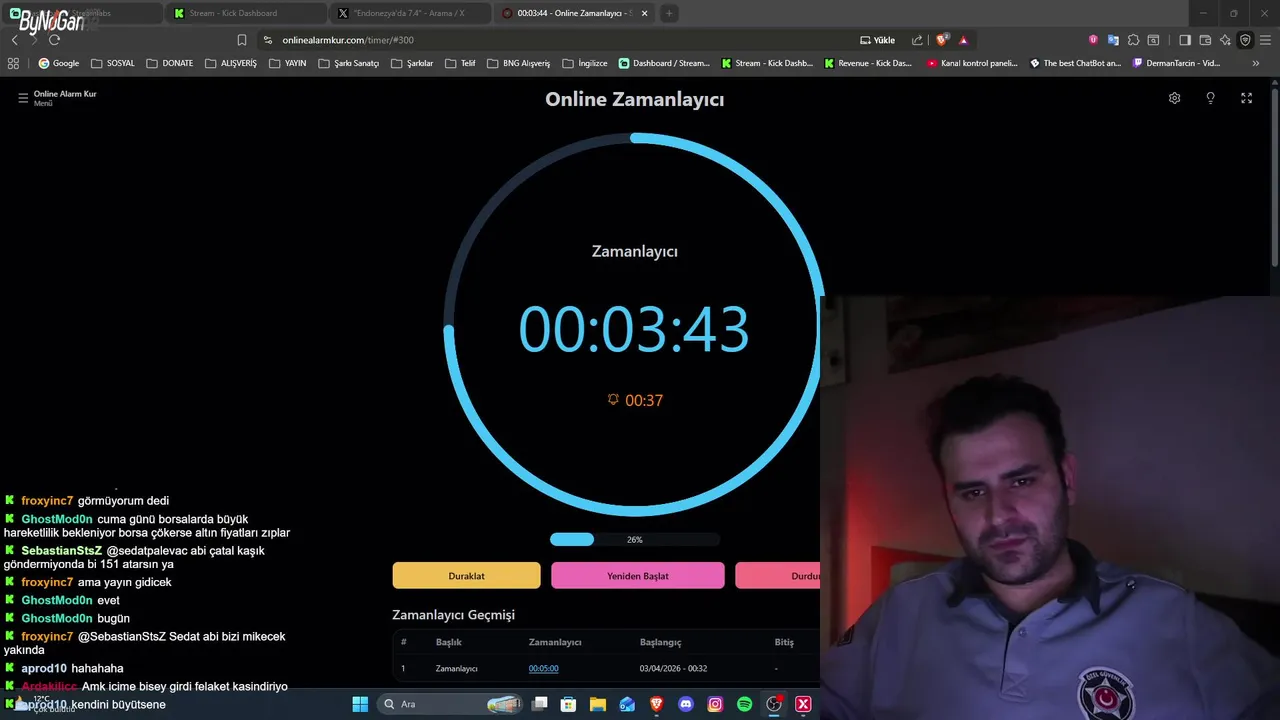
Task: Launch Microsoft Store from taskbar
Action: 568,704
